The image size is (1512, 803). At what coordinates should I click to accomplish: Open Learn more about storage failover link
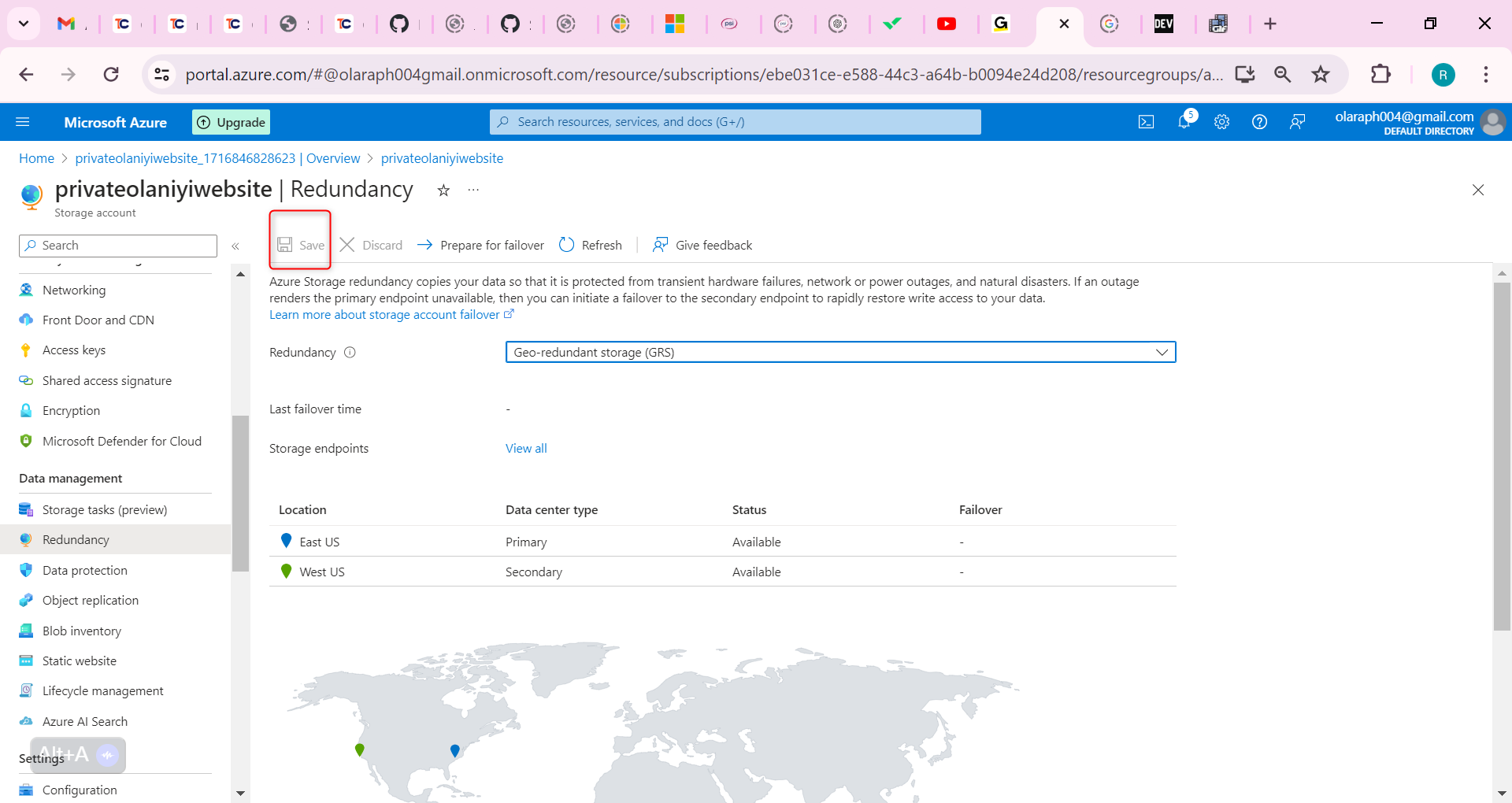384,315
